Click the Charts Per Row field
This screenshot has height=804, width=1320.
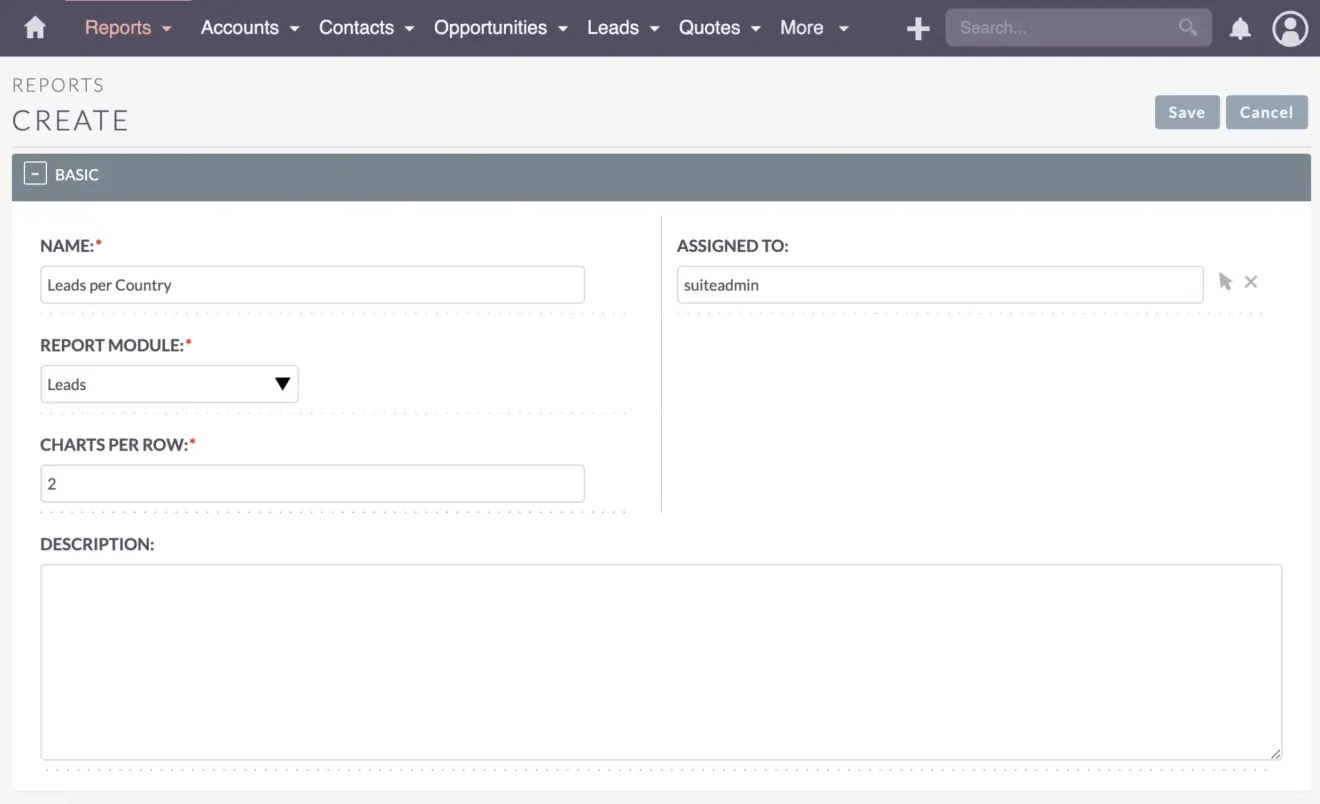[x=312, y=483]
